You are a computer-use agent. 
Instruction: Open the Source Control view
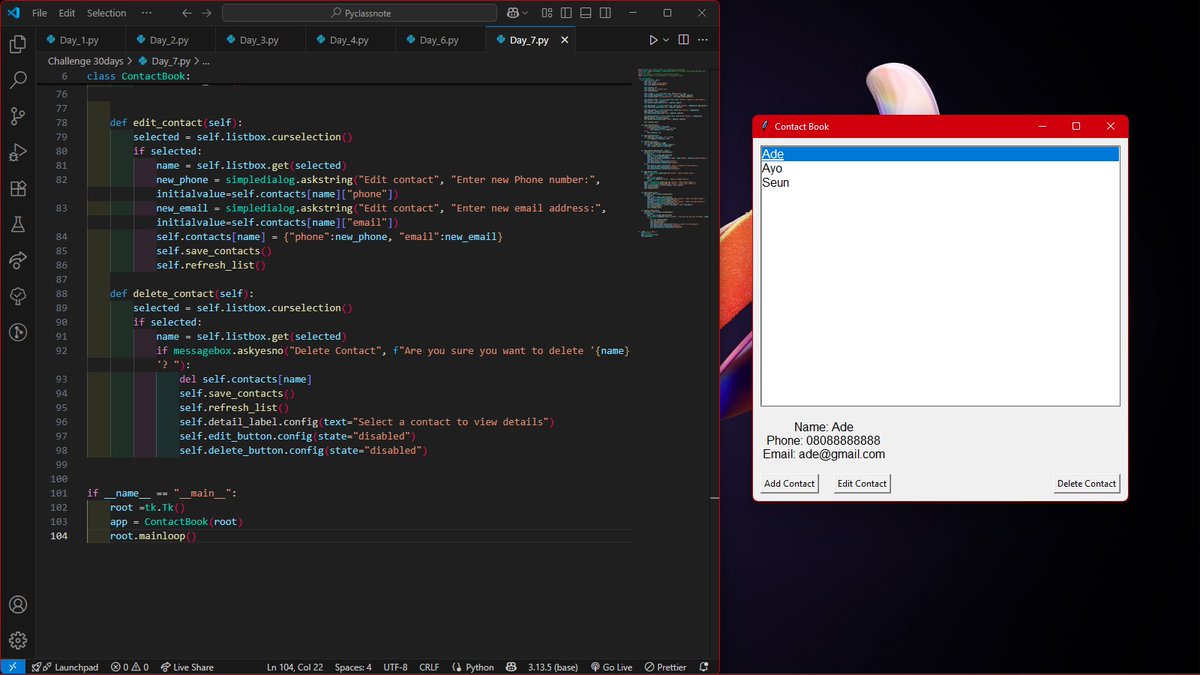16,117
